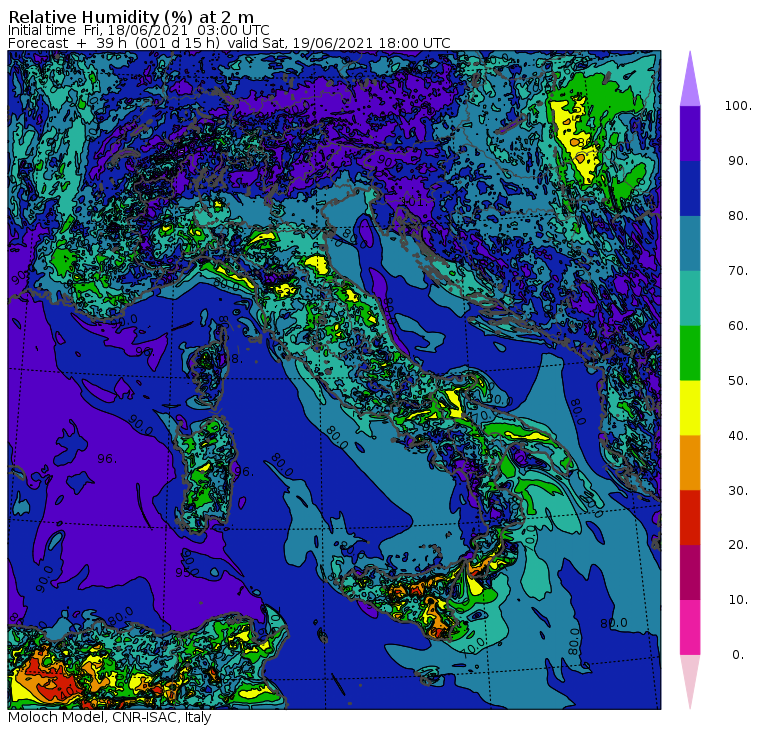Click the '80.' legend scale label
This screenshot has width=760, height=731.
738,216
